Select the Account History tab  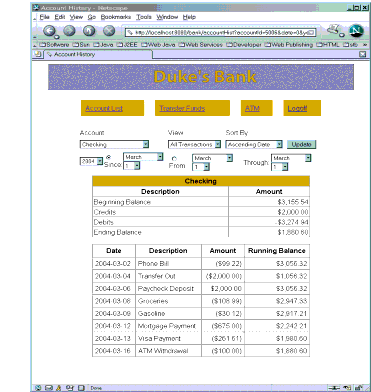[98, 54]
